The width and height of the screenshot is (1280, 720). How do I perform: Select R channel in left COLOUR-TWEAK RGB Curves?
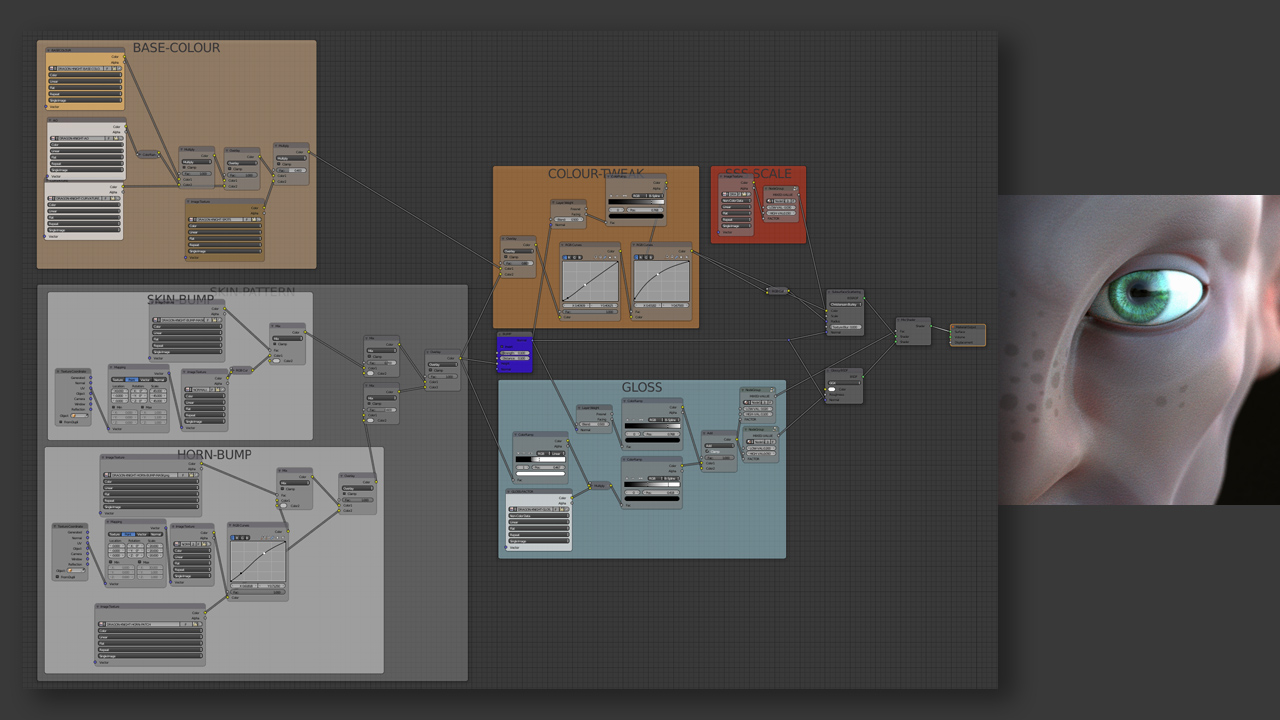(x=569, y=257)
